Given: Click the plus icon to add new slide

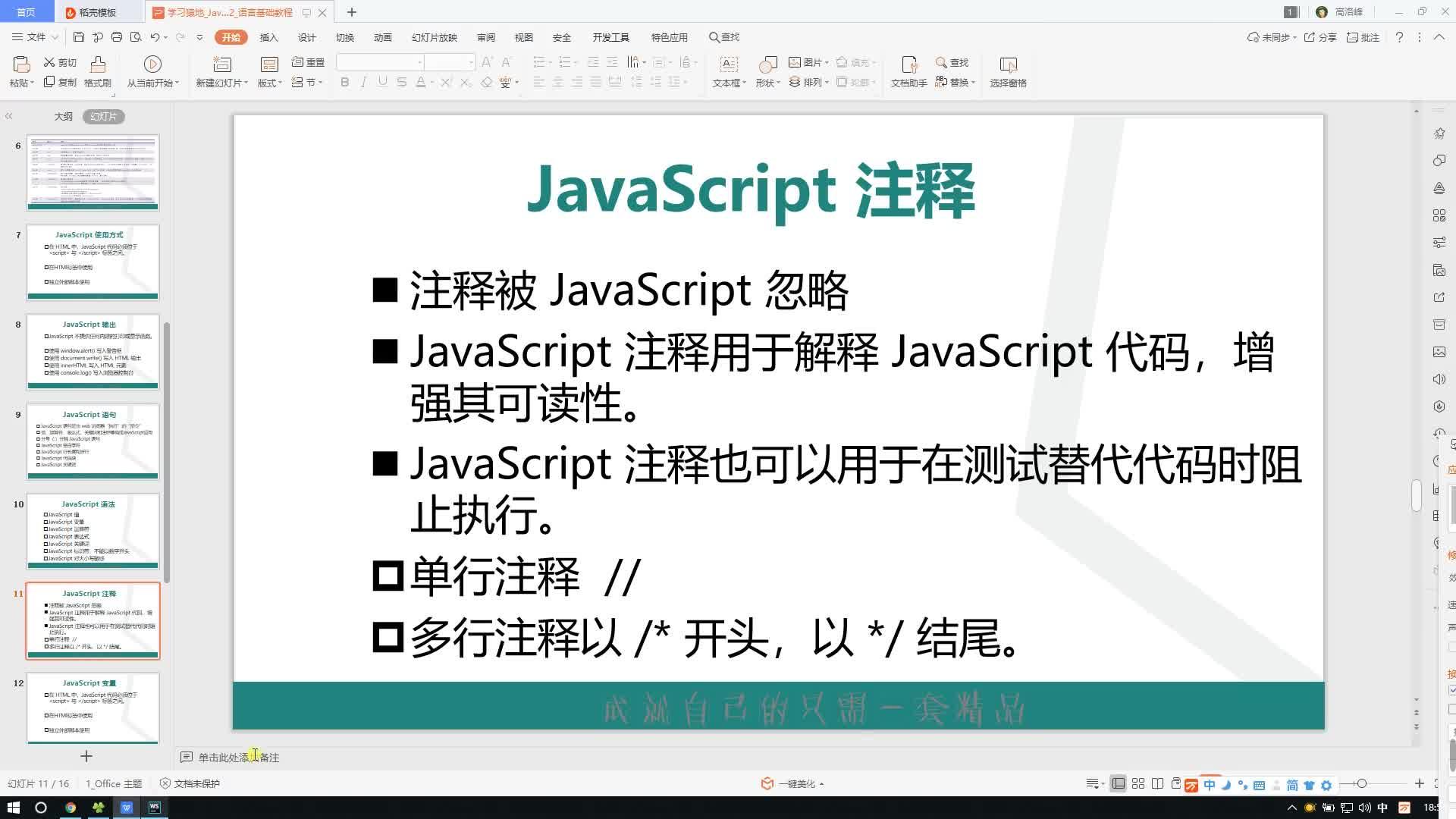Looking at the screenshot, I should click(x=86, y=756).
